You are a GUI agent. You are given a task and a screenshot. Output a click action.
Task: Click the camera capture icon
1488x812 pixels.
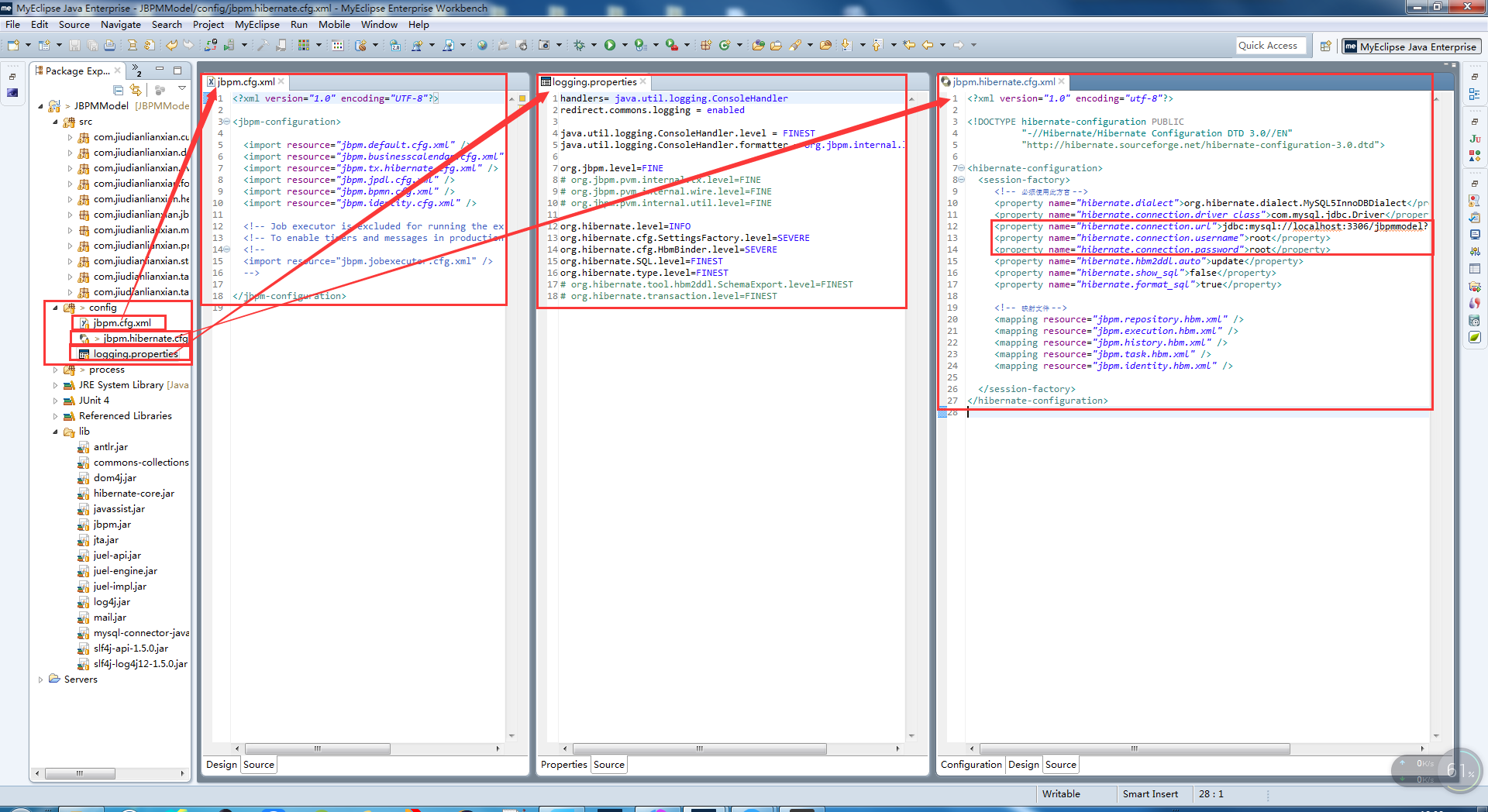click(544, 46)
